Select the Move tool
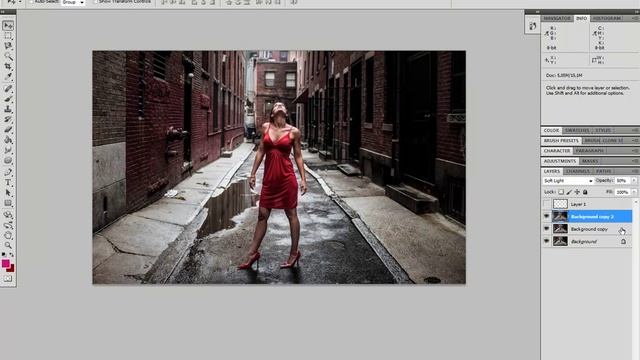This screenshot has height=360, width=640. tap(8, 26)
